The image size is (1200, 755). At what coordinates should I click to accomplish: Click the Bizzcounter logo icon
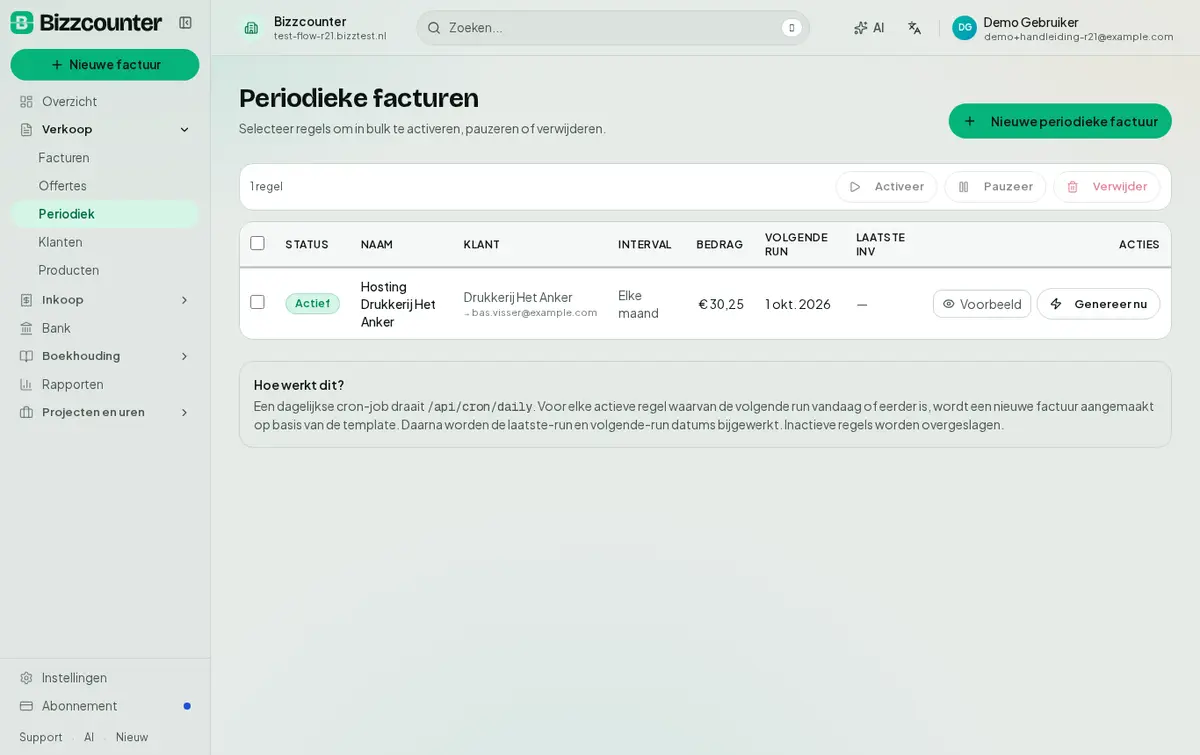[x=22, y=23]
